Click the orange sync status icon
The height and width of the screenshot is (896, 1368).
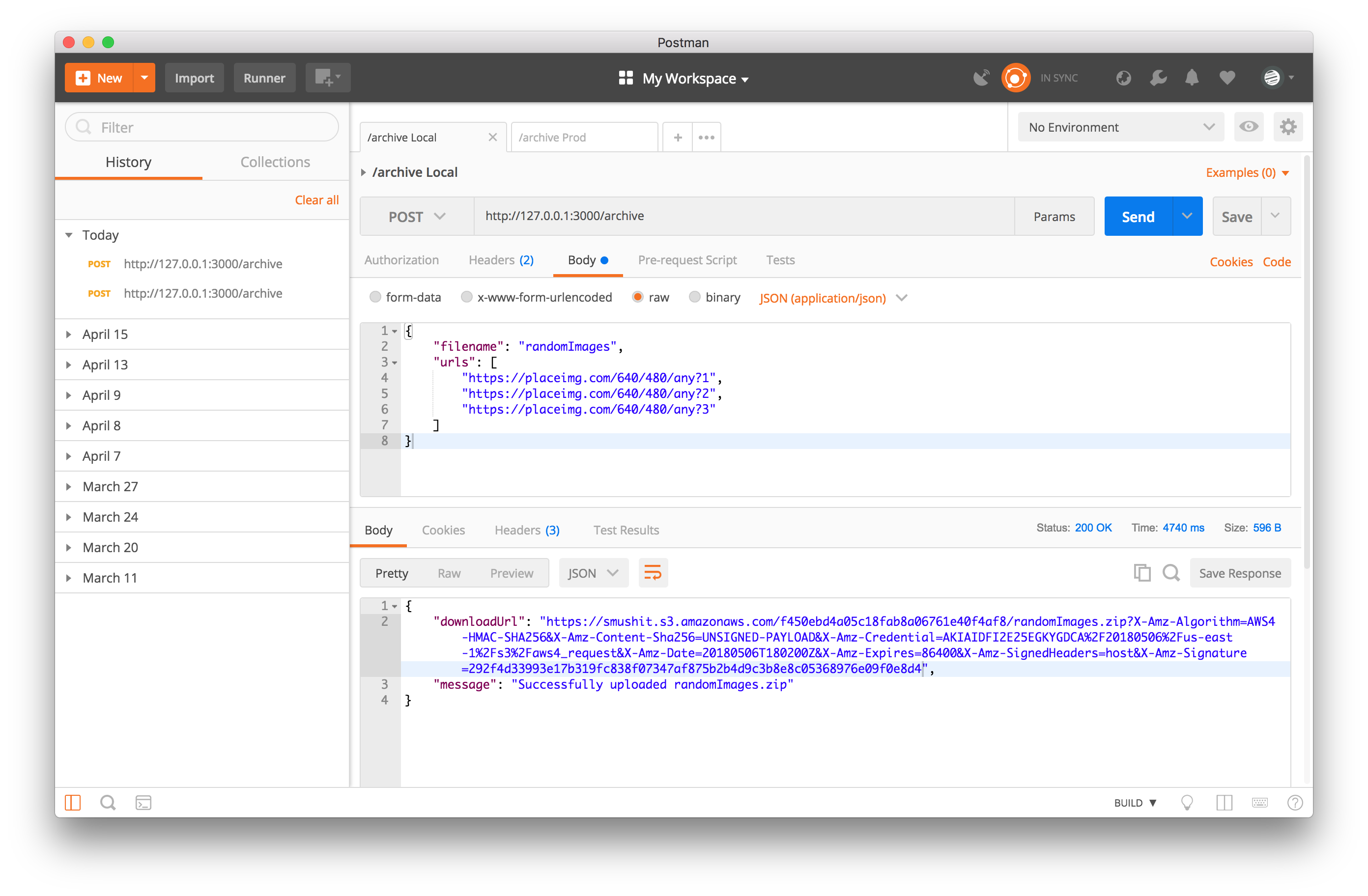1016,78
